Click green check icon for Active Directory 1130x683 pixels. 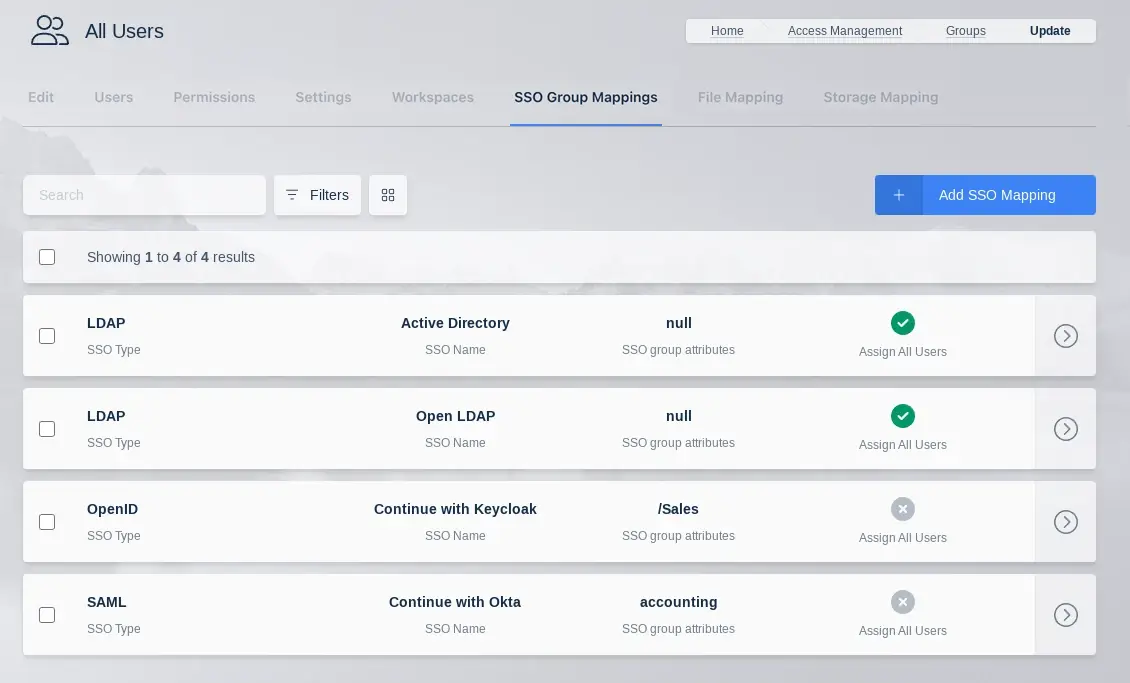902,323
